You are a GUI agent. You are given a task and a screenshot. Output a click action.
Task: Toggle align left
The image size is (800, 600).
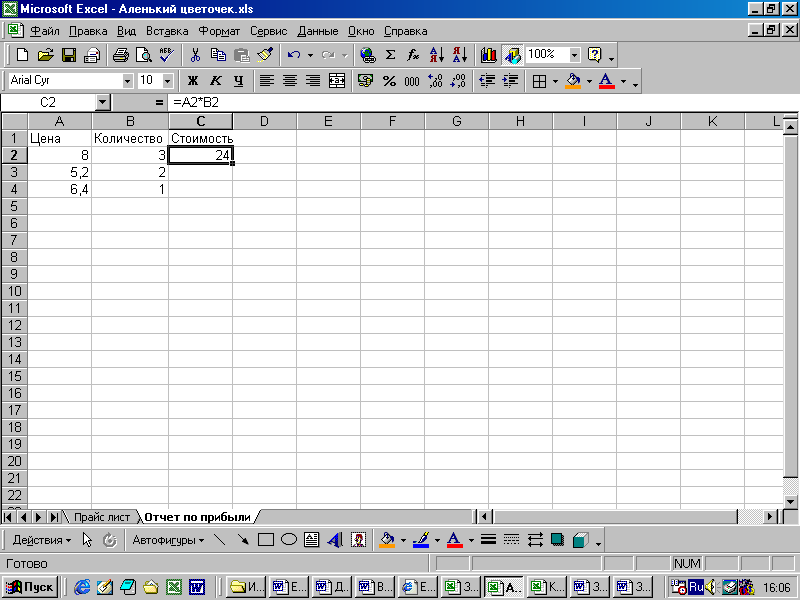[266, 81]
